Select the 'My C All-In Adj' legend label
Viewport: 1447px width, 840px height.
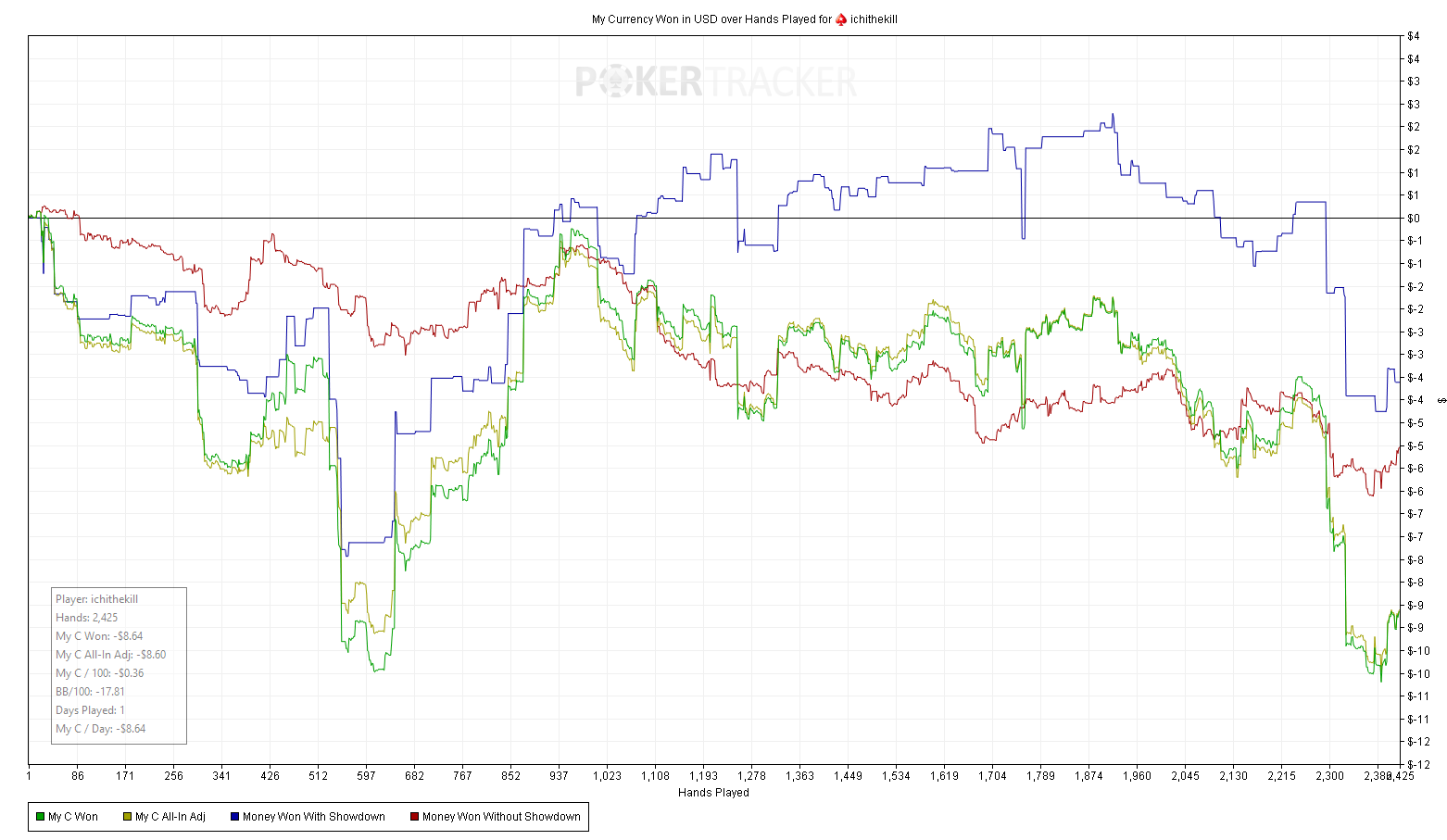tap(170, 817)
